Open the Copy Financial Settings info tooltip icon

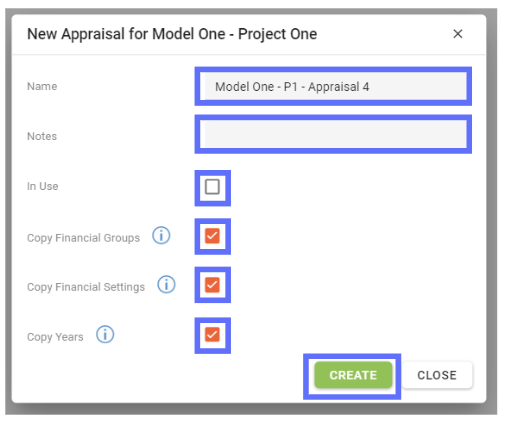166,284
